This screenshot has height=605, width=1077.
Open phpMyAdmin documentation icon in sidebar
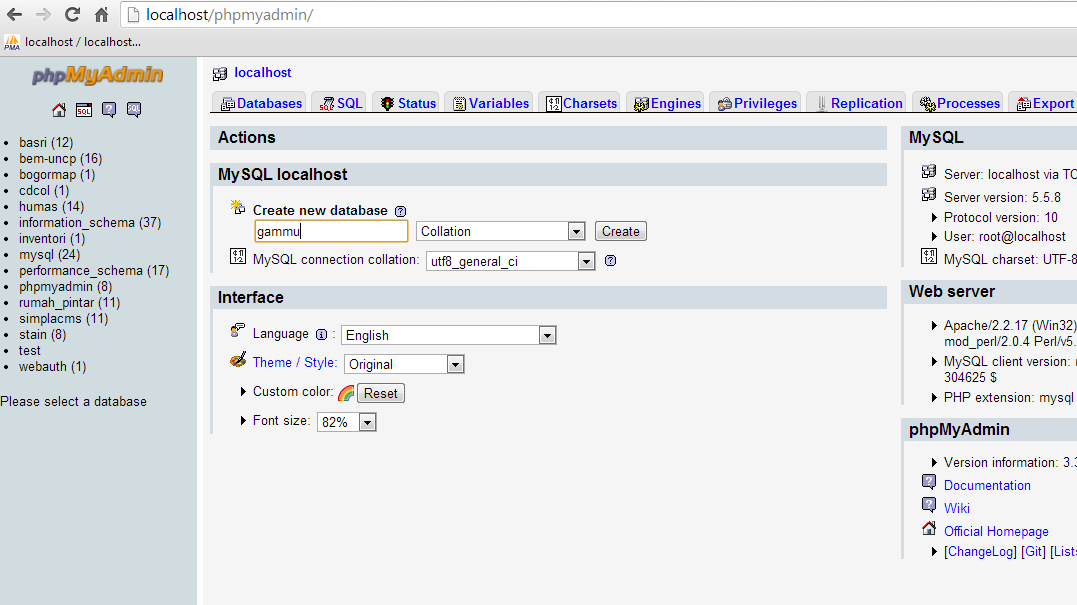[109, 110]
